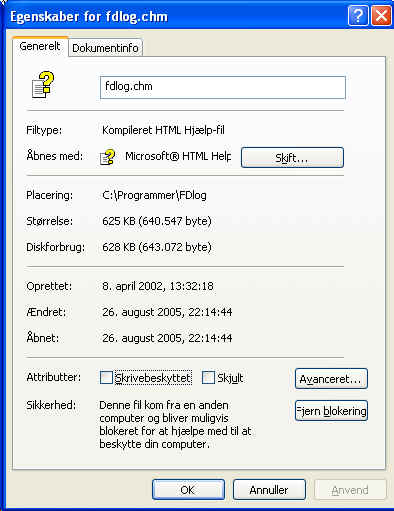This screenshot has height=511, width=394.
Task: Click the file type text Kompileret HTML Hjælp-fil
Action: coord(163,130)
